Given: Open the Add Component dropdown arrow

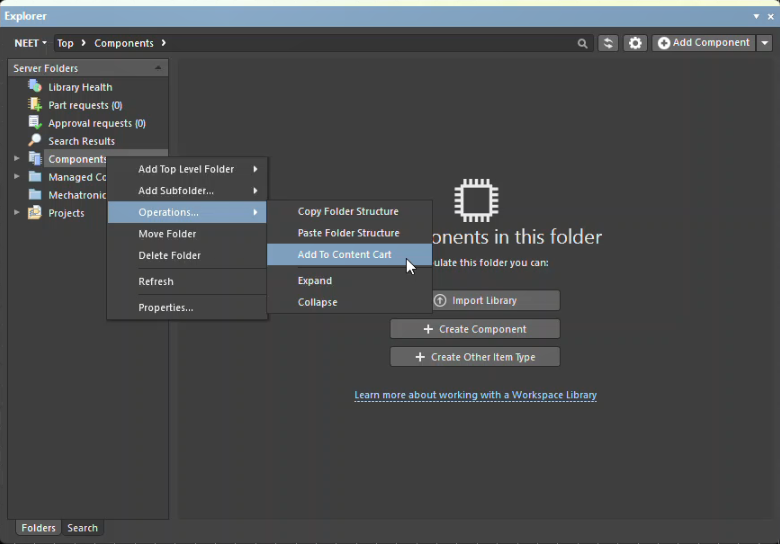Looking at the screenshot, I should [765, 43].
